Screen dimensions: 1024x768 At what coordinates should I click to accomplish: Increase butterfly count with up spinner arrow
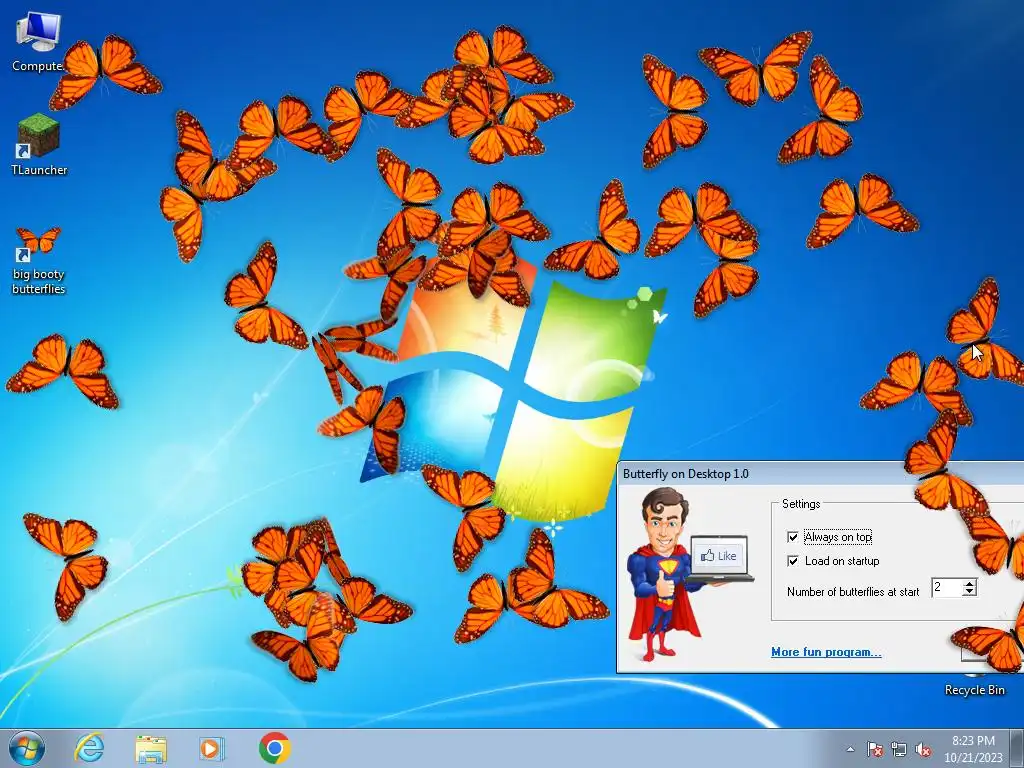970,583
